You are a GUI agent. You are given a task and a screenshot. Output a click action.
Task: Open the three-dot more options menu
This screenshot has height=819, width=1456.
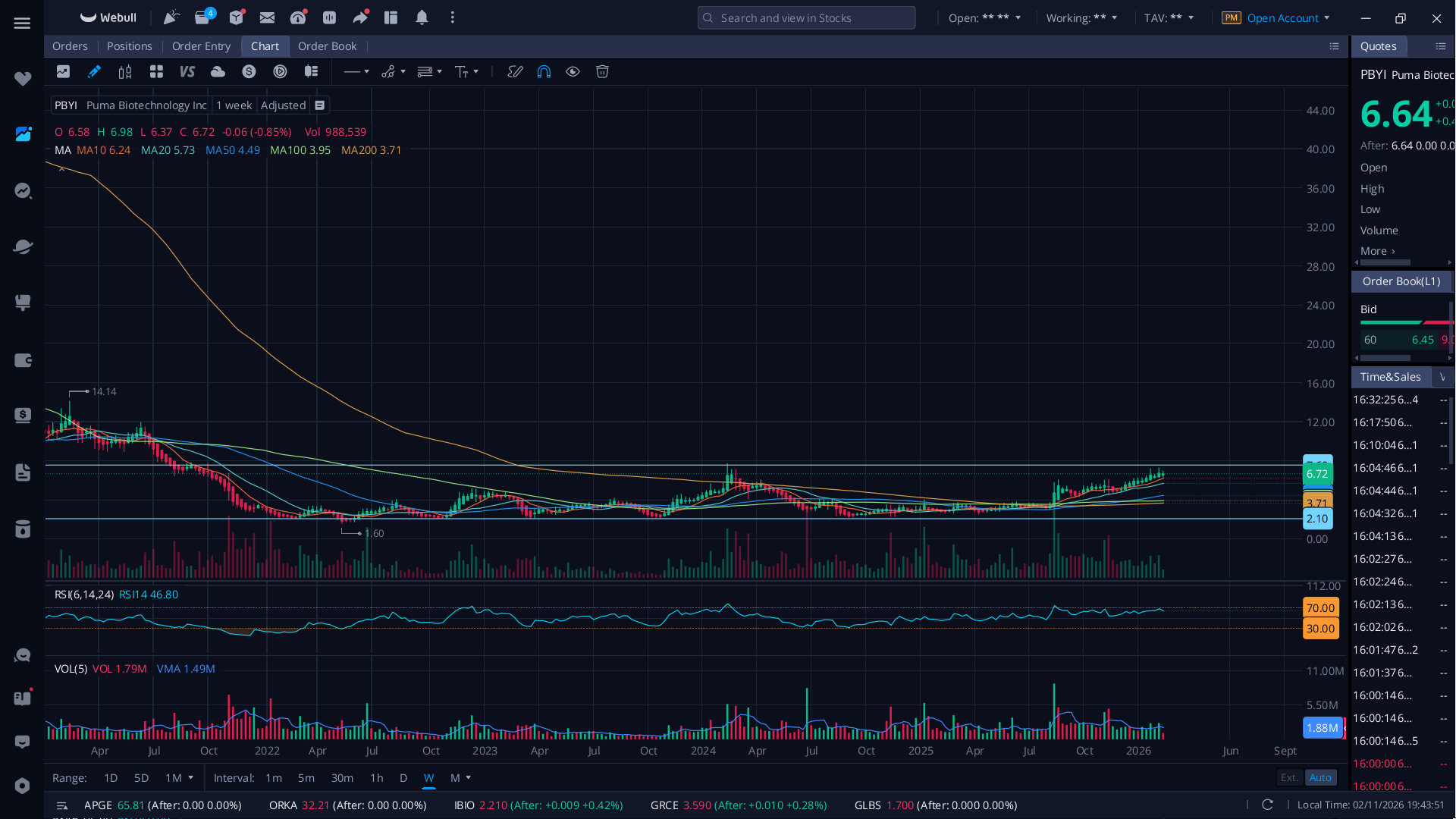click(453, 17)
